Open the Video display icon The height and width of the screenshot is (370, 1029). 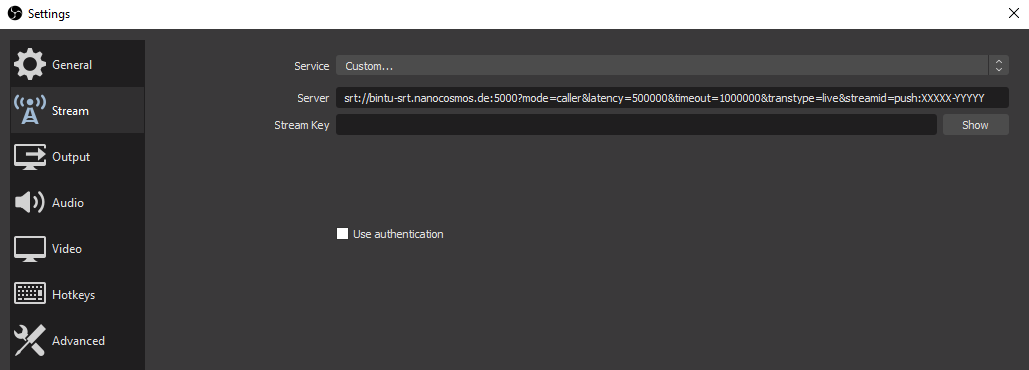coord(30,249)
